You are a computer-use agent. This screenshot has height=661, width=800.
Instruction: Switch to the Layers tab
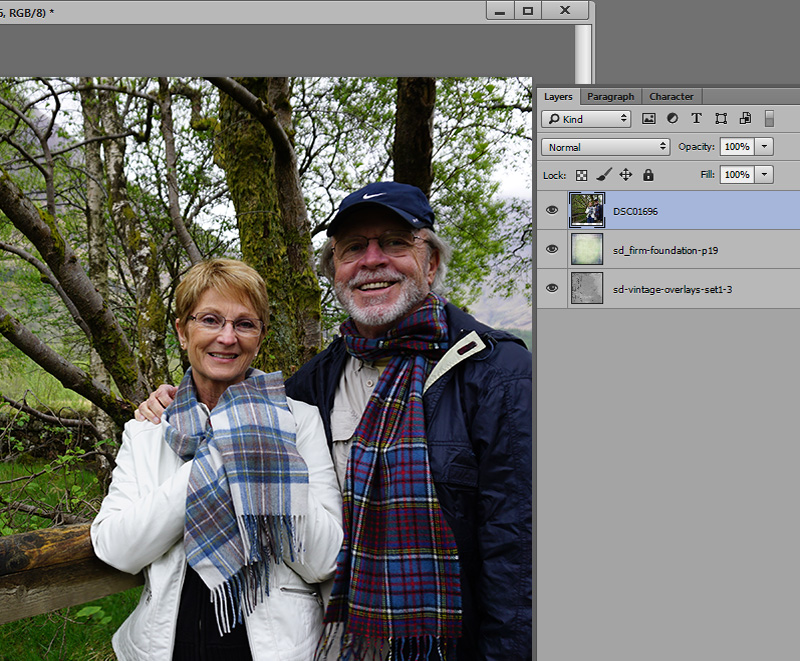pyautogui.click(x=558, y=96)
